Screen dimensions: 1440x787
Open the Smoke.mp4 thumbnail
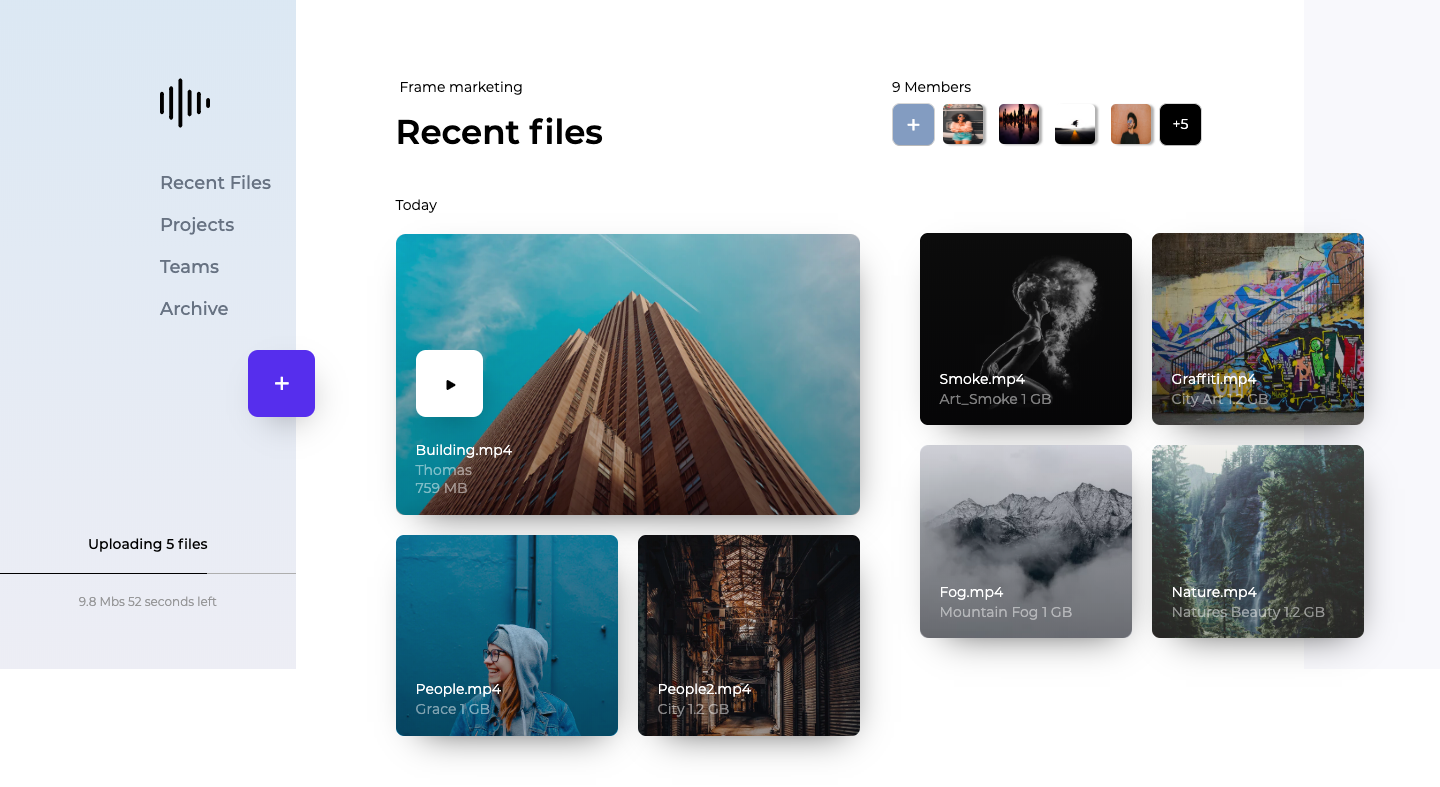click(1025, 329)
